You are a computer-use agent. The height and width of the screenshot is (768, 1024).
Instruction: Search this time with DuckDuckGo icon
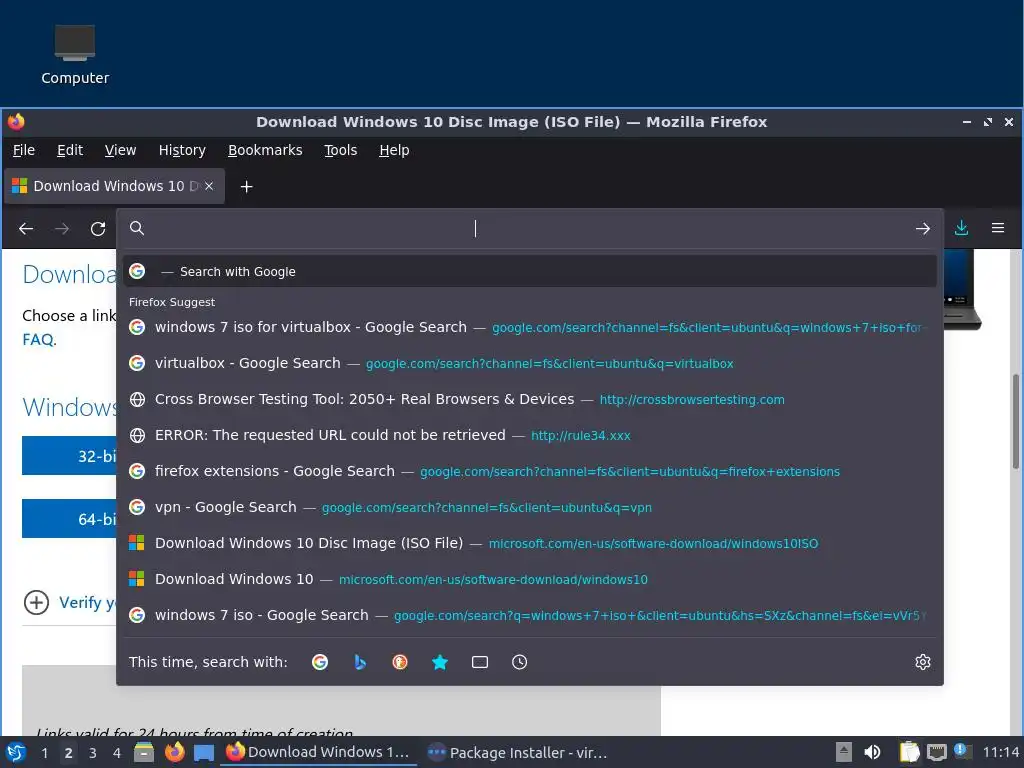click(x=400, y=662)
